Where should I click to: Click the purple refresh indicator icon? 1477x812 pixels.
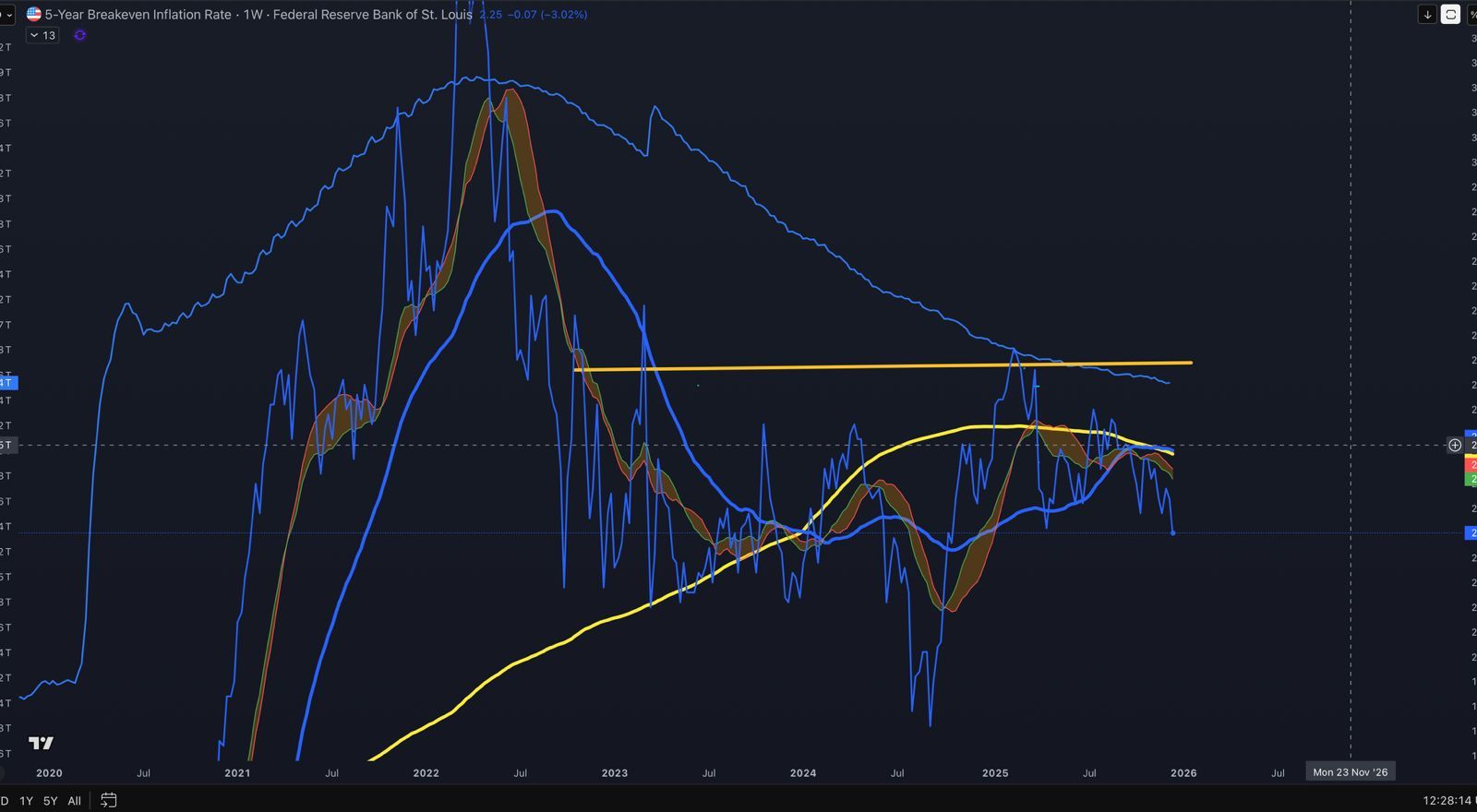point(80,35)
